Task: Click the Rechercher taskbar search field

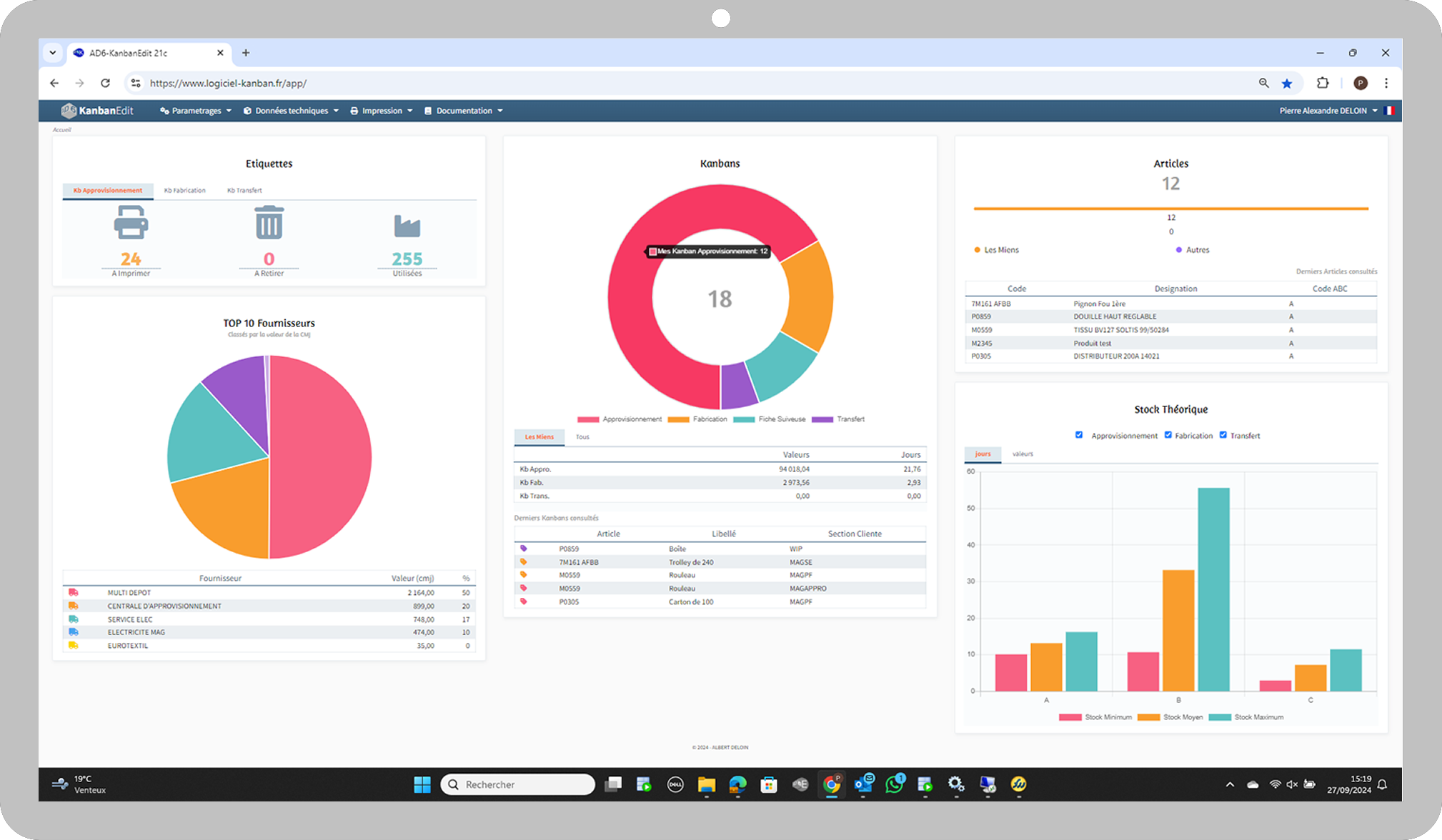Action: click(518, 784)
